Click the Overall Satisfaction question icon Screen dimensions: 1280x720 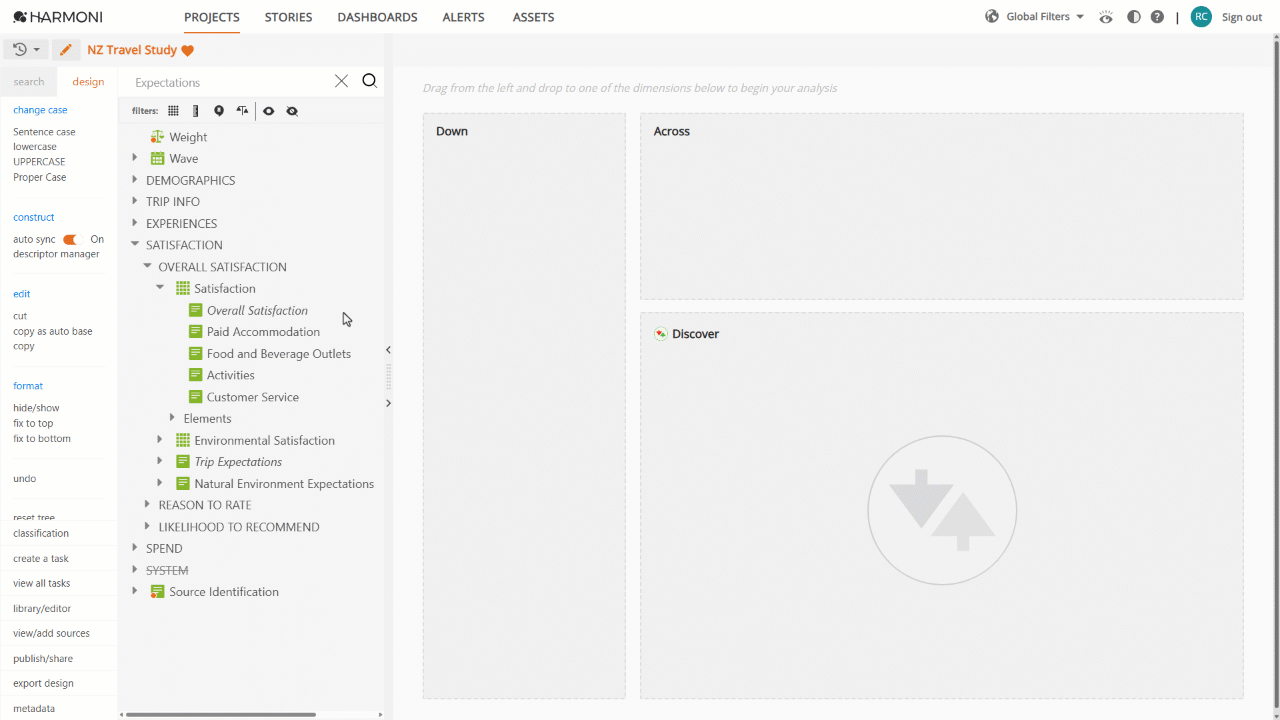click(x=196, y=310)
